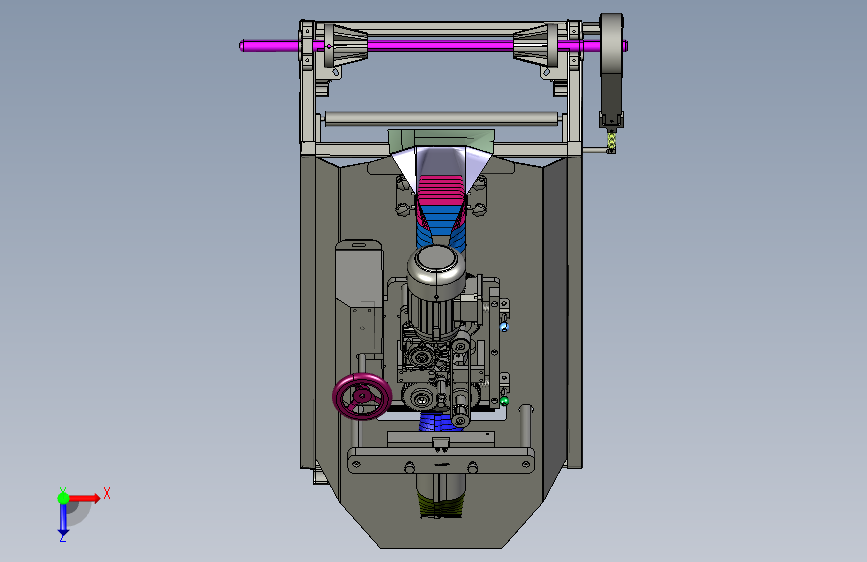Select the dark actuator on the right side

coord(611,100)
